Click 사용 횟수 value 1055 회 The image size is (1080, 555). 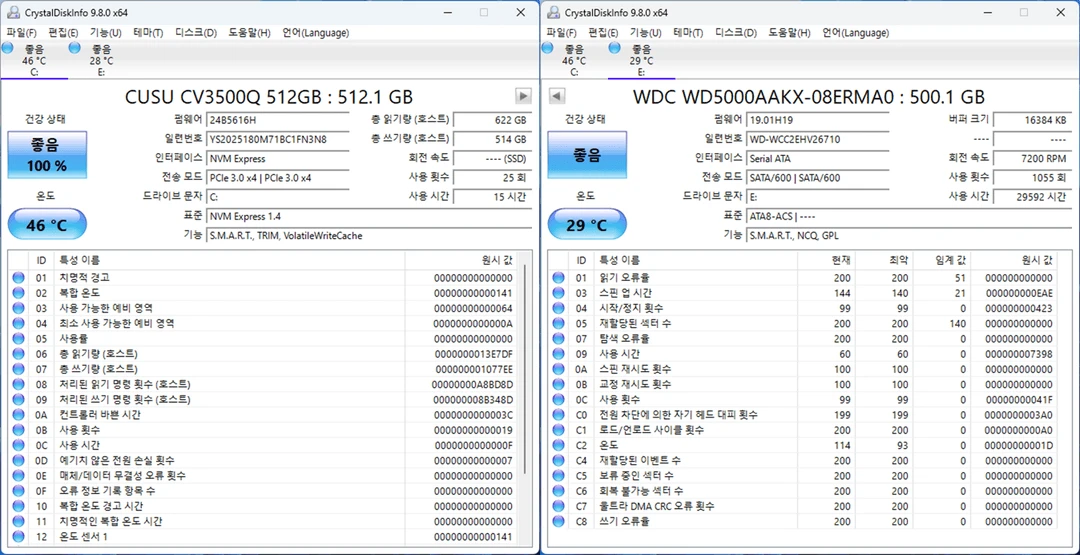click(x=1032, y=178)
